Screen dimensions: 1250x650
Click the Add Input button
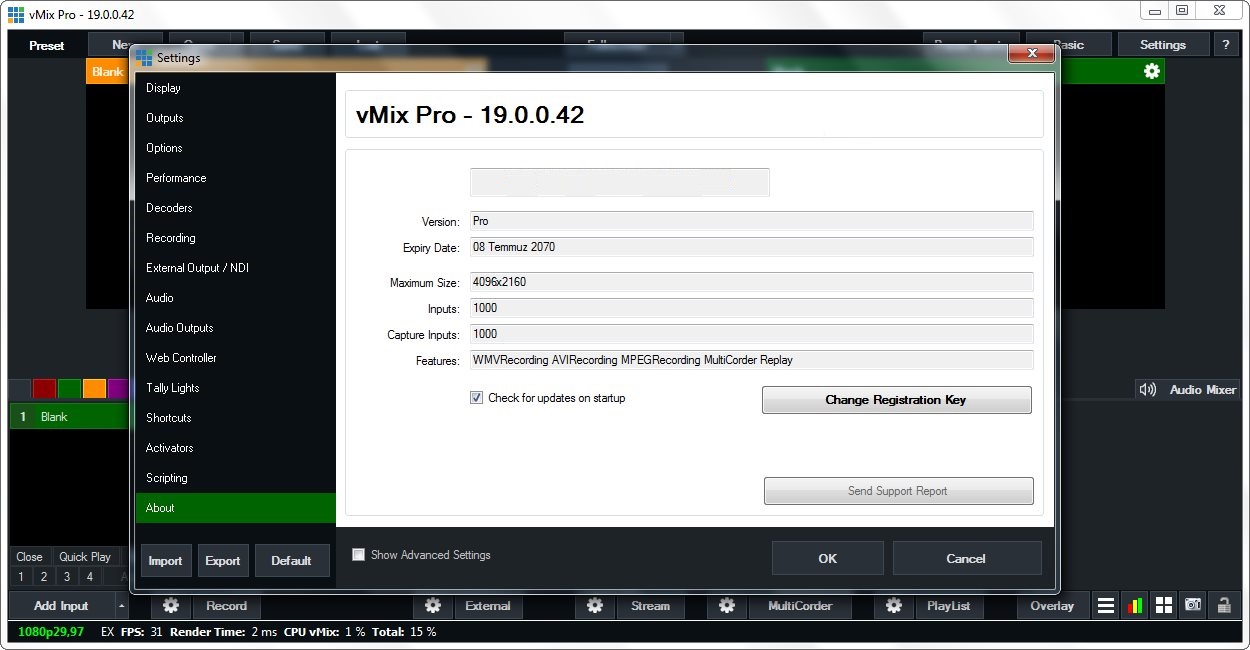61,606
